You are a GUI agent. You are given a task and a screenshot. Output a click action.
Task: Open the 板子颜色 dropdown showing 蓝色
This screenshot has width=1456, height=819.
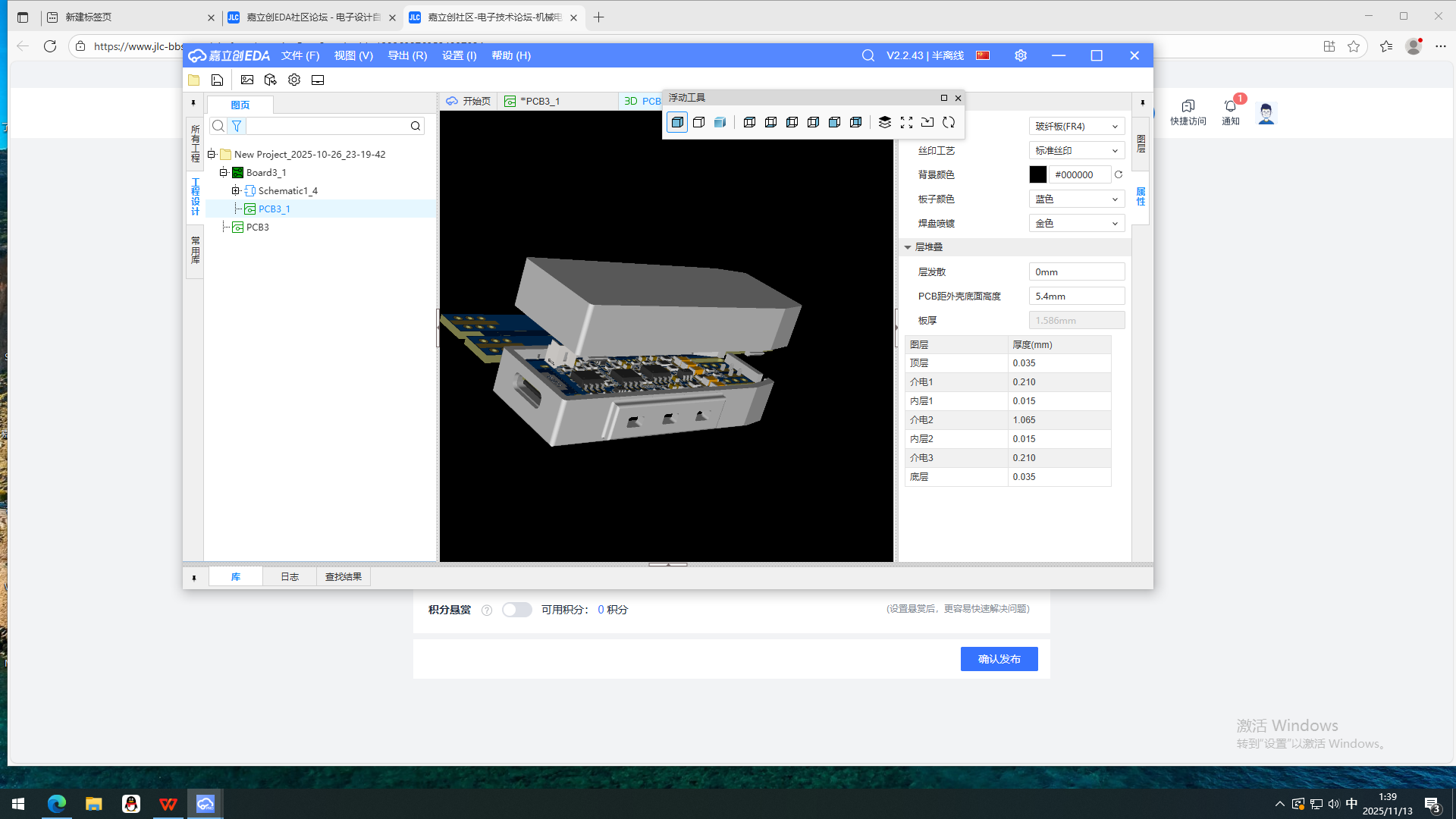pyautogui.click(x=1076, y=199)
